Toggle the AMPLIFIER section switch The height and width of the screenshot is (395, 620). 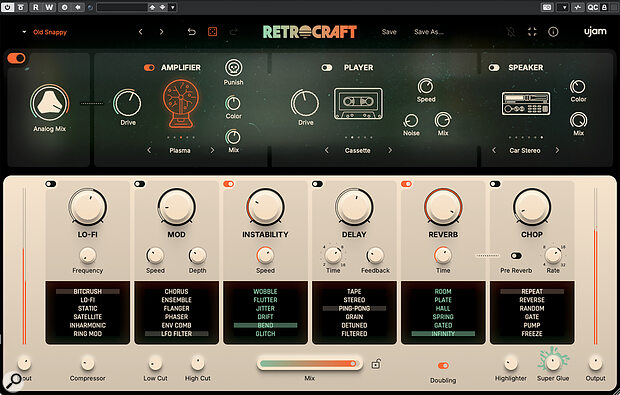pyautogui.click(x=149, y=68)
